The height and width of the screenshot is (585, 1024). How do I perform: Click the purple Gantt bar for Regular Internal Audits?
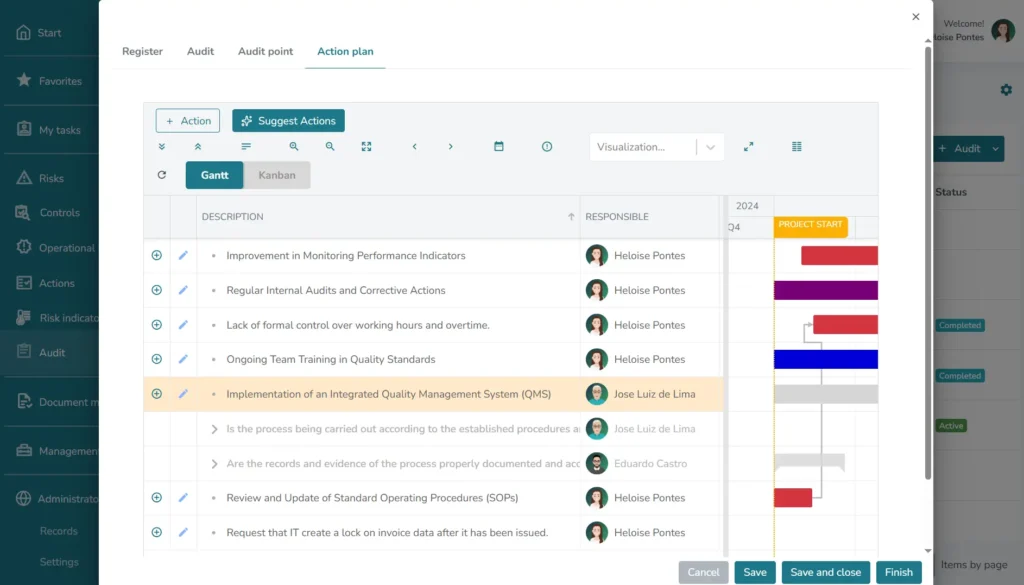825,290
